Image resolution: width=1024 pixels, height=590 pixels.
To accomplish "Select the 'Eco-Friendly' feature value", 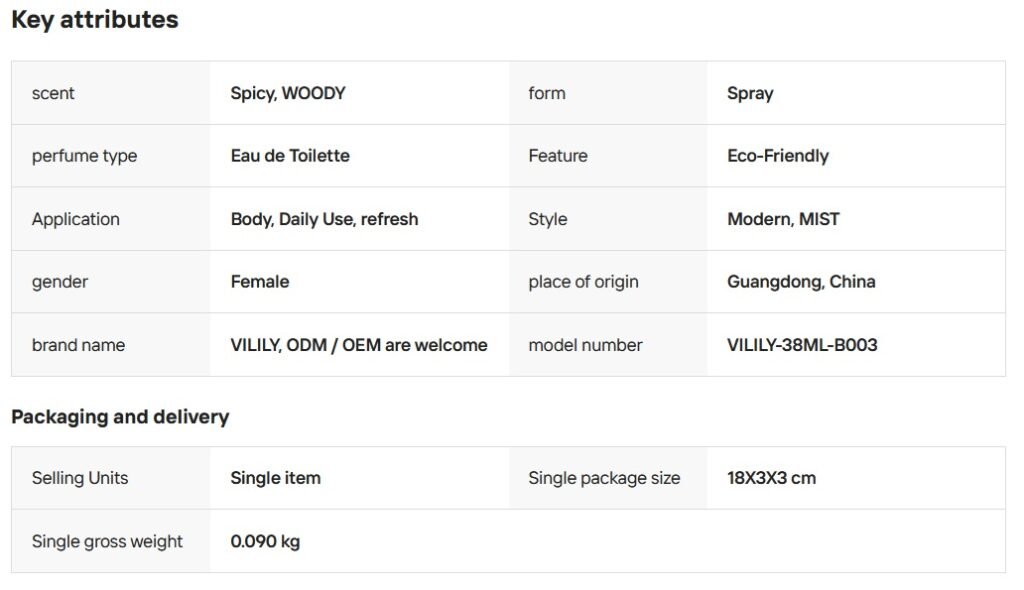I will [778, 156].
